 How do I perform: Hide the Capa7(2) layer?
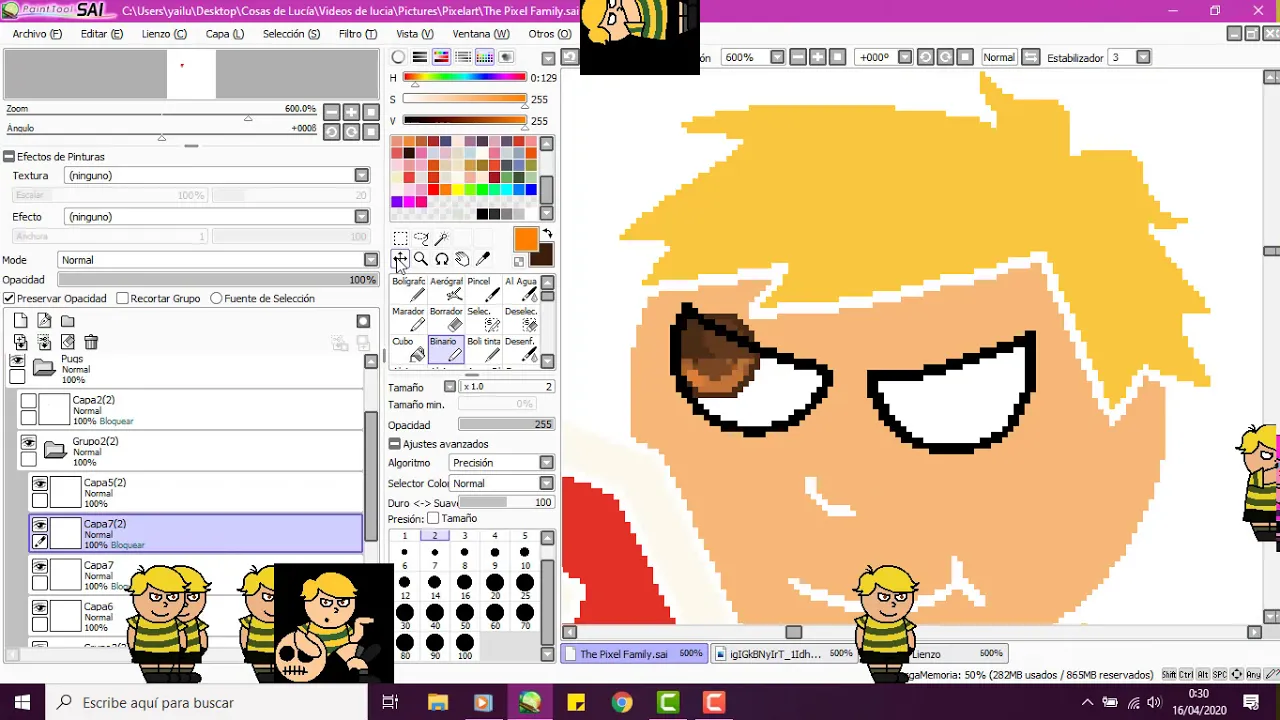click(40, 525)
